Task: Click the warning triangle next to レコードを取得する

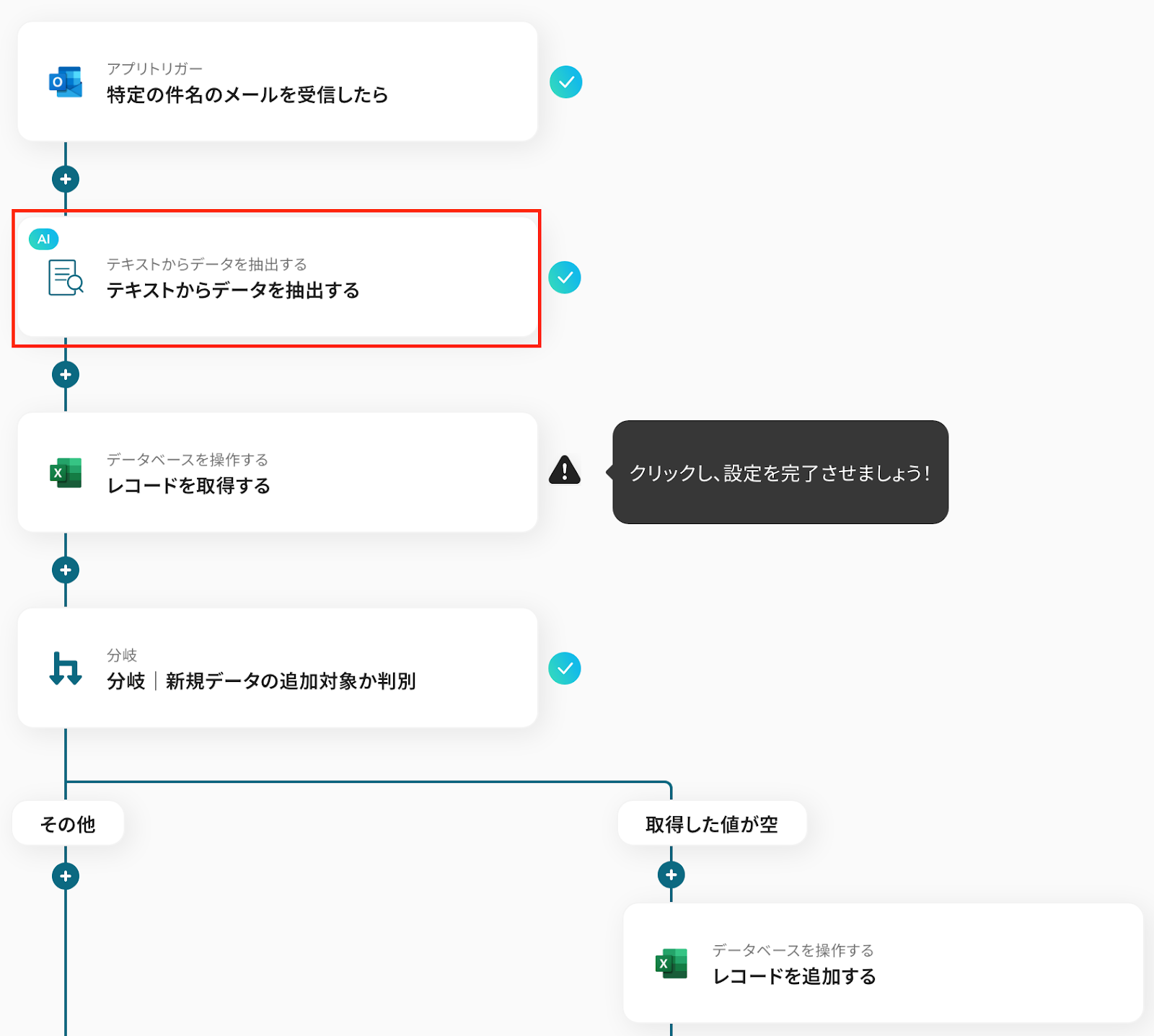Action: click(565, 470)
